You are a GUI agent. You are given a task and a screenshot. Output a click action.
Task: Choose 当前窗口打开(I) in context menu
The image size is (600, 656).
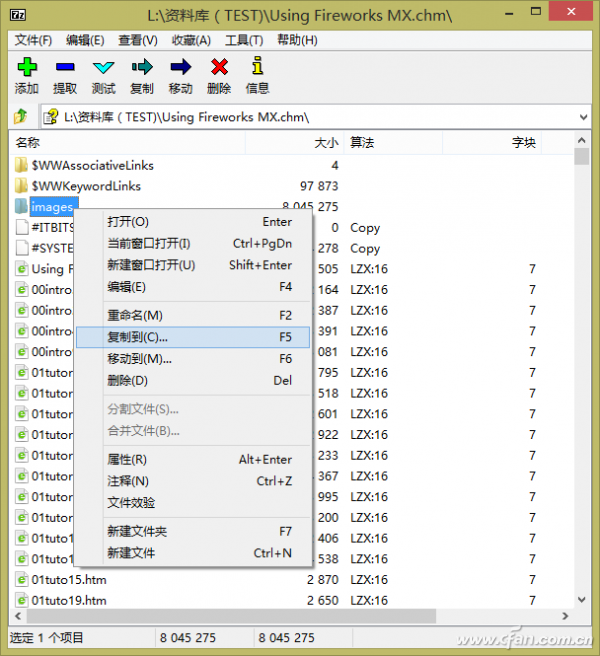(193, 243)
